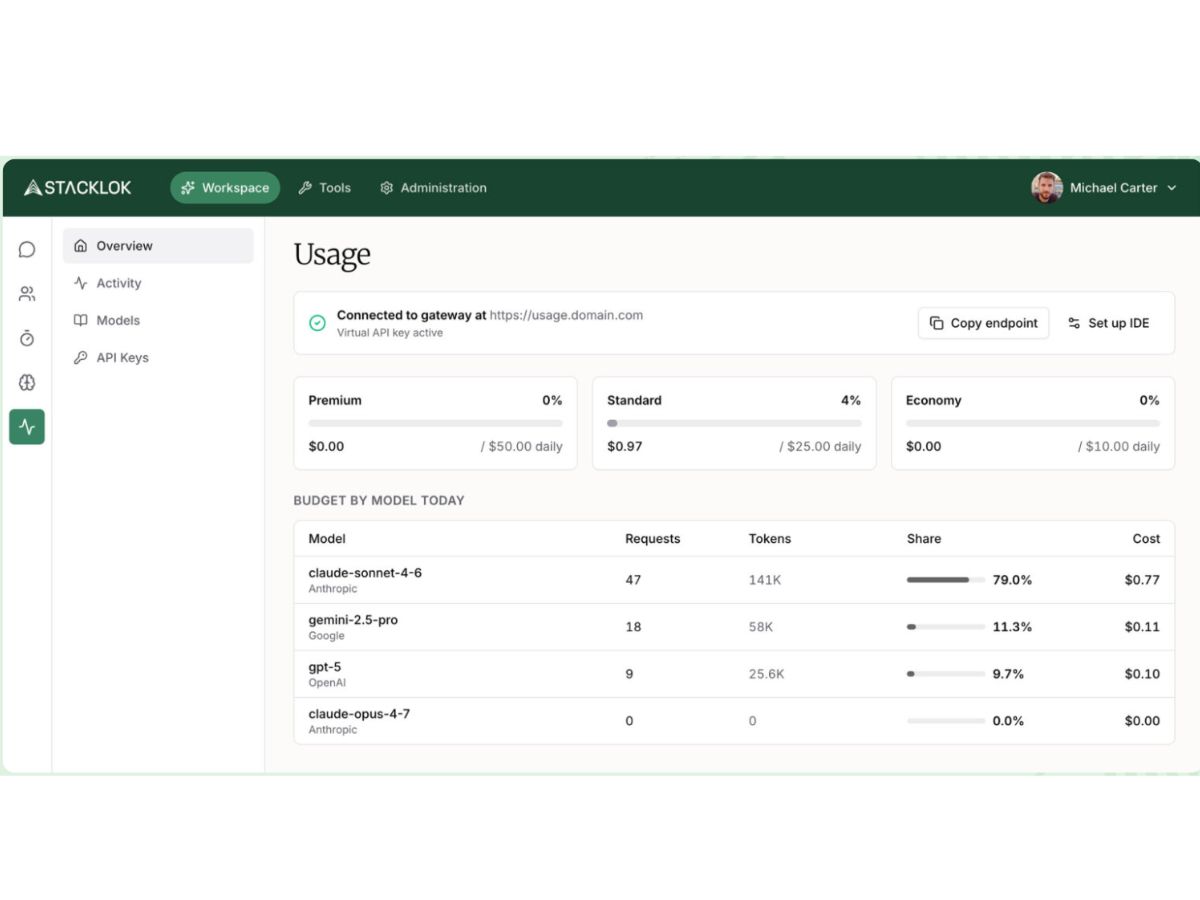Click the BUDGET BY MODEL TODAY heading

coord(379,500)
